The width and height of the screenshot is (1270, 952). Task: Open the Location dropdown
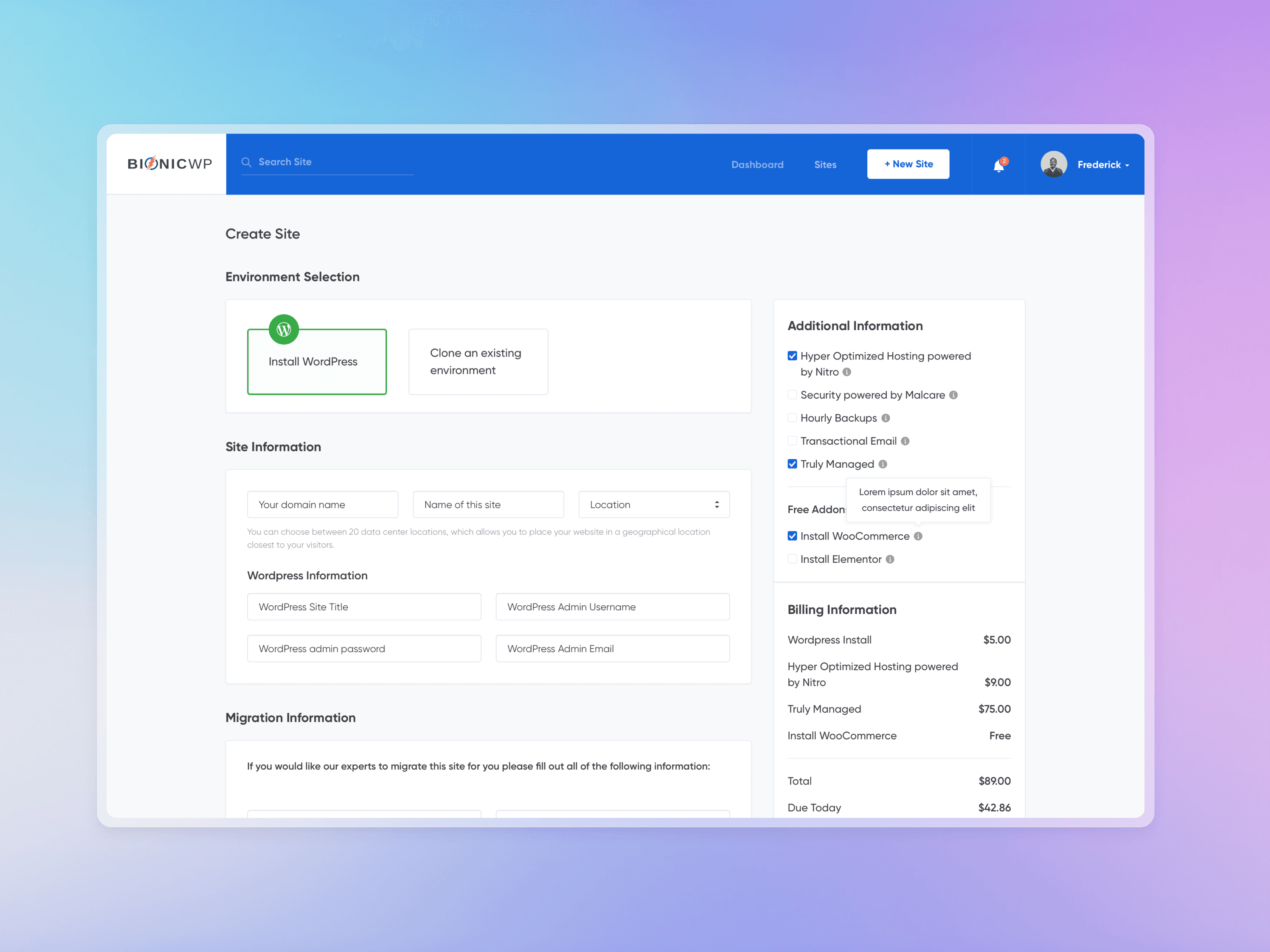click(653, 505)
